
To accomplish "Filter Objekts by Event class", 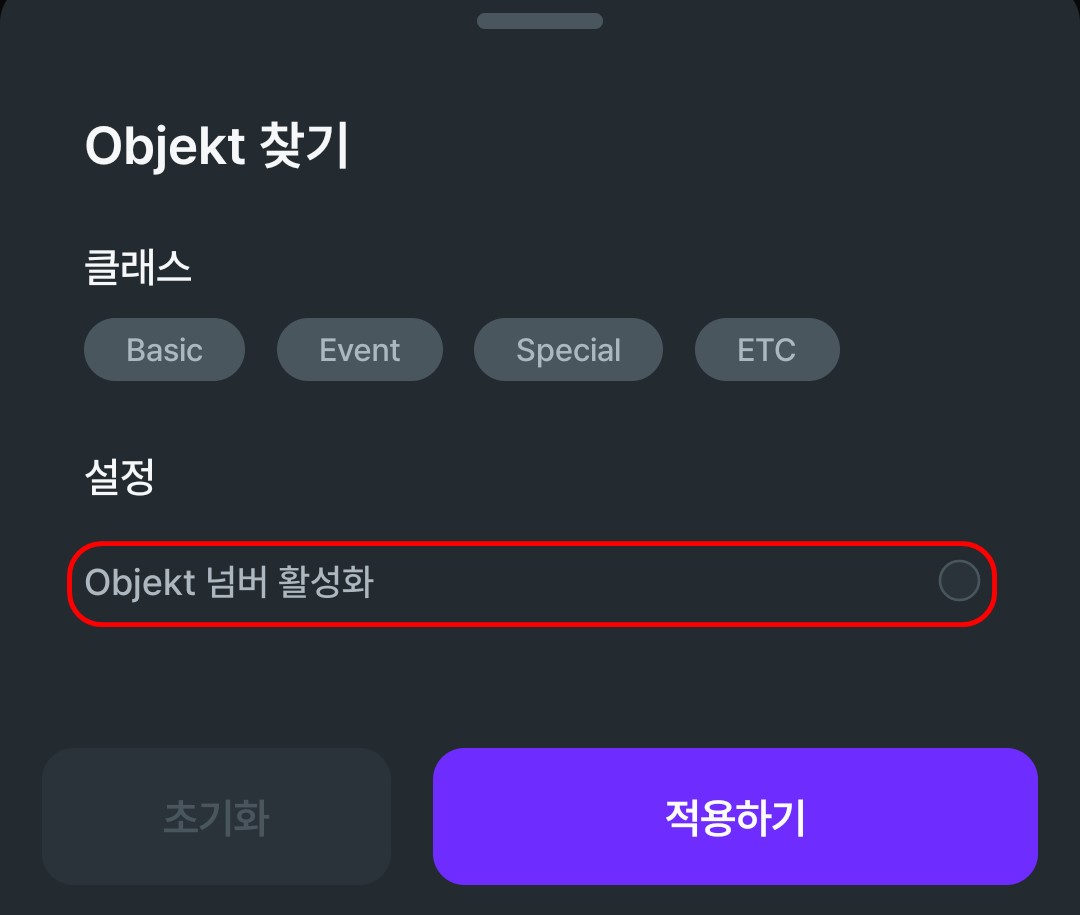I will pos(359,350).
